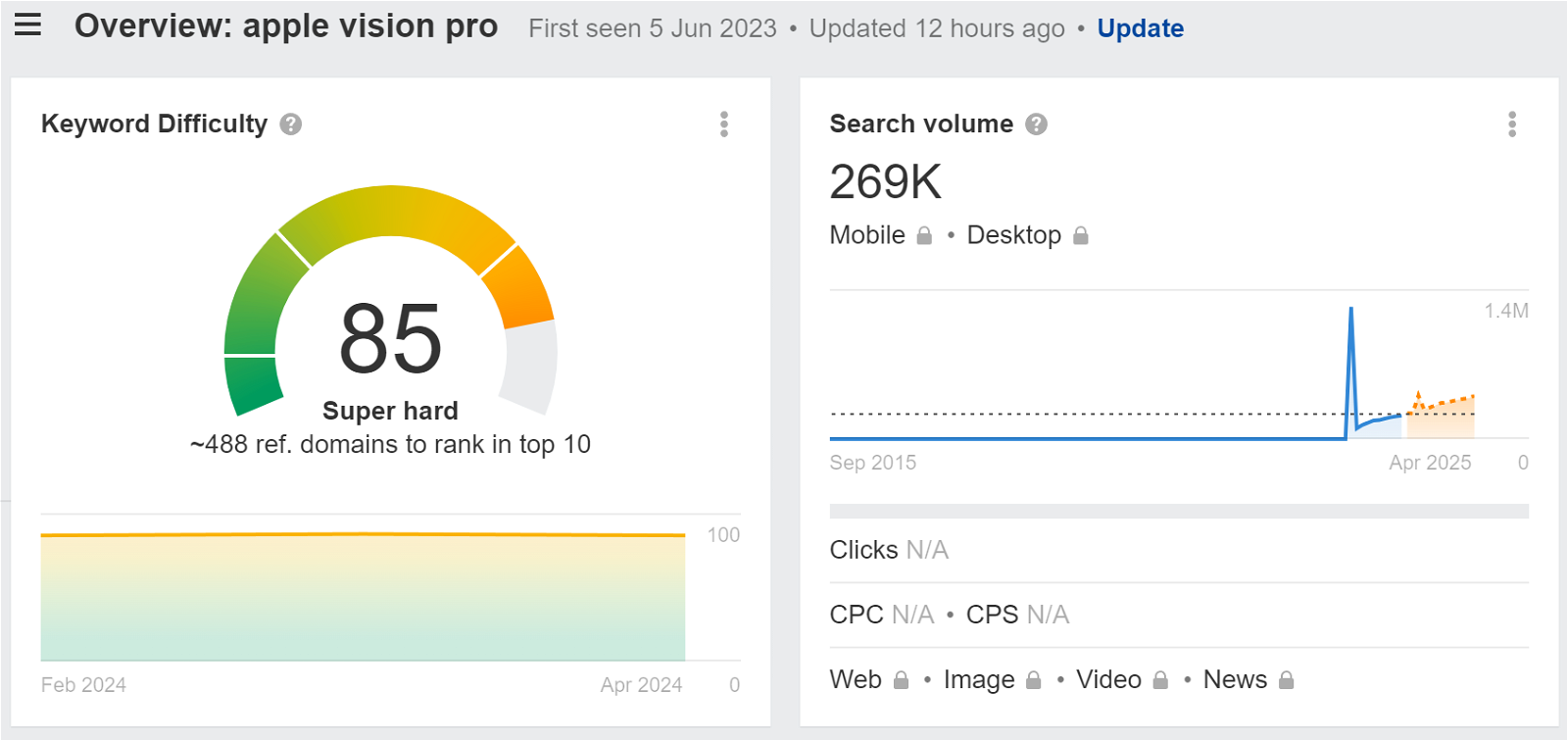1568x741 pixels.
Task: Click the lock icon next to News
Action: 1287,680
